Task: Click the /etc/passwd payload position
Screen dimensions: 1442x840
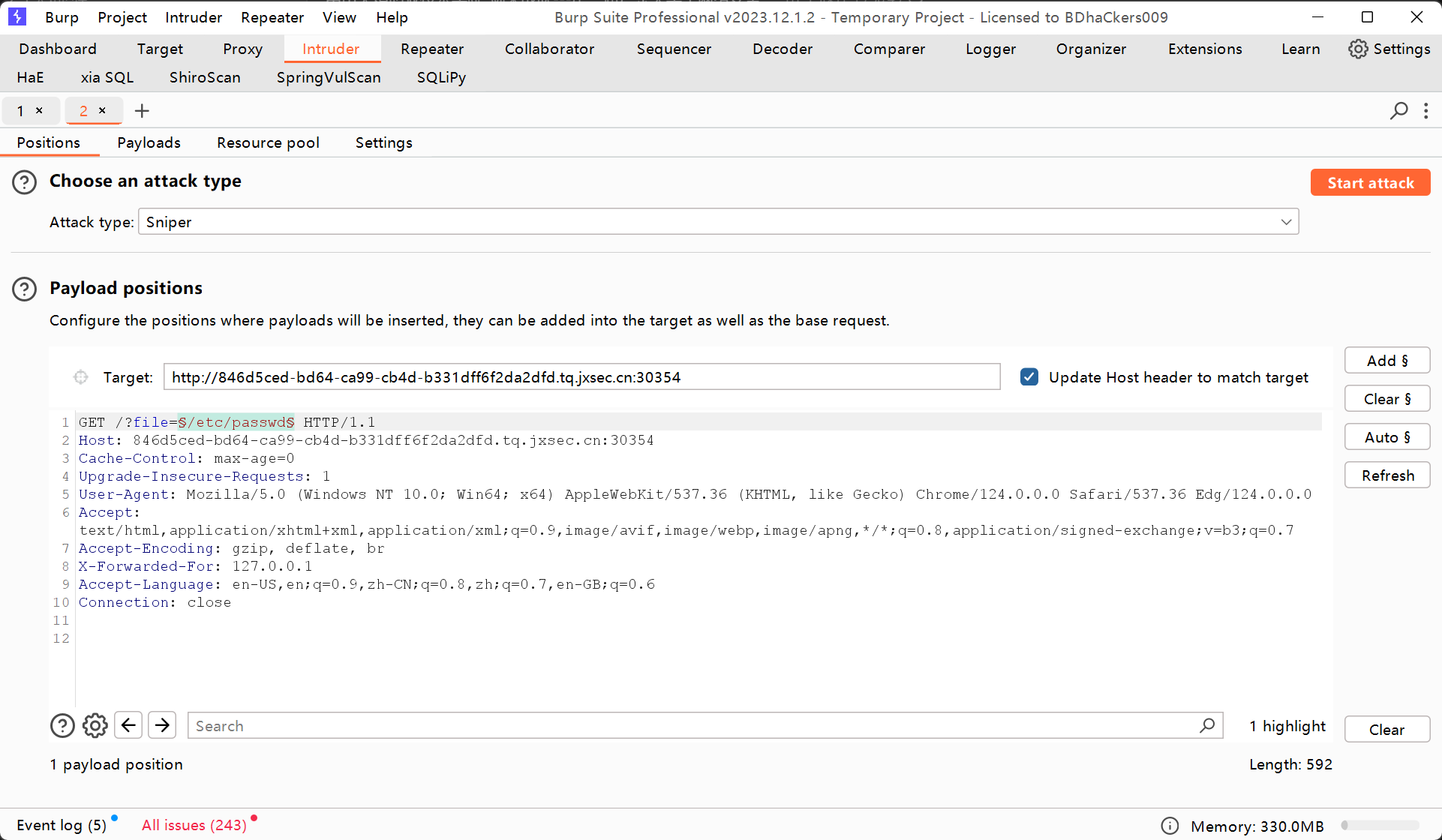Action: [x=236, y=422]
